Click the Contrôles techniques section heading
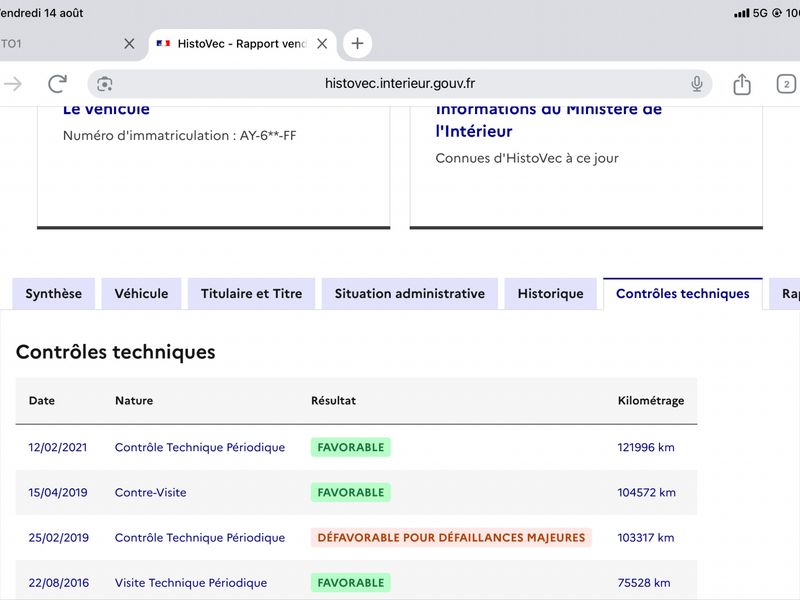The image size is (800, 600). (x=116, y=352)
